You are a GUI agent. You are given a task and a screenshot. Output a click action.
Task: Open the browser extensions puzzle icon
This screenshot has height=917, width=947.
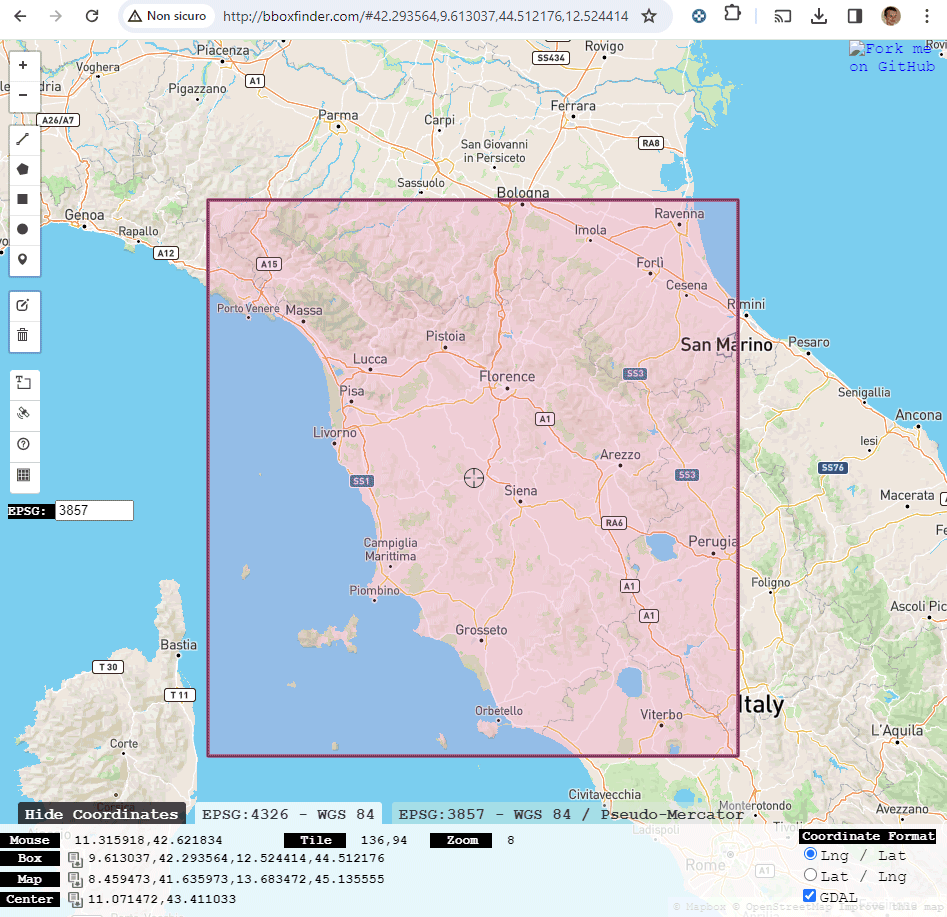point(732,14)
